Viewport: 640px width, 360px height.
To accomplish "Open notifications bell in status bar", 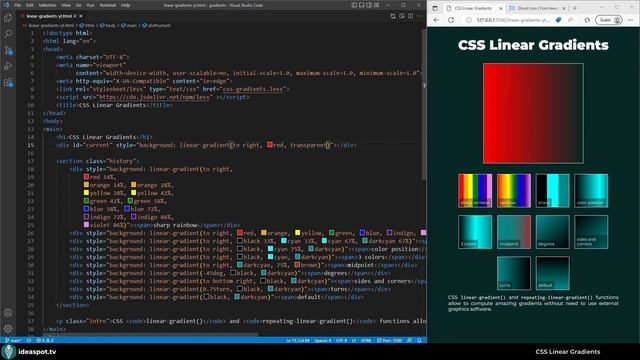I will click(x=420, y=340).
